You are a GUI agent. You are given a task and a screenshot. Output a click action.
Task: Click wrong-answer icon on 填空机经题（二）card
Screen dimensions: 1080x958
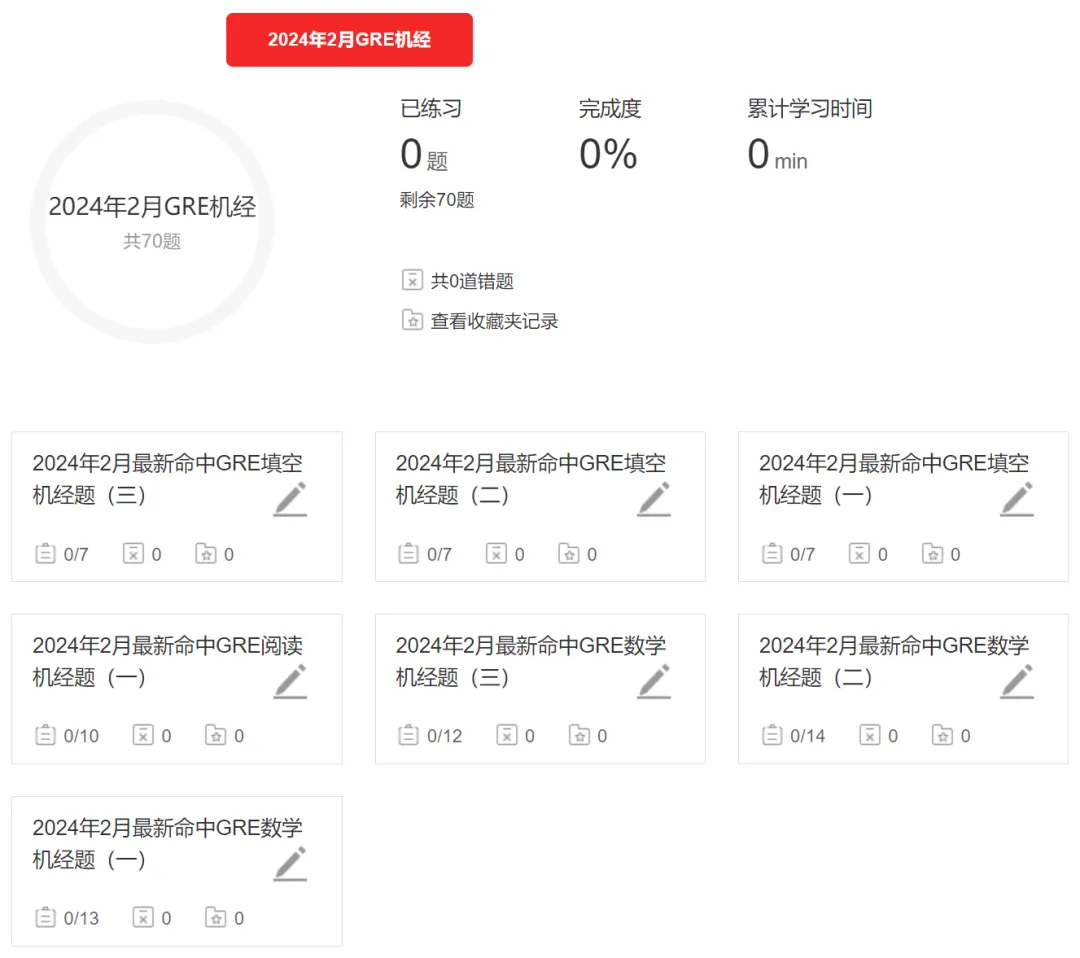(496, 554)
